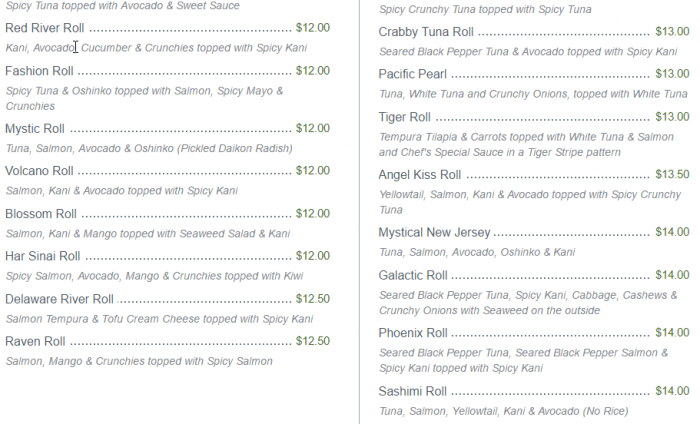Viewport: 700px width, 424px height.
Task: Click the Delaware River Roll name
Action: [x=60, y=299]
